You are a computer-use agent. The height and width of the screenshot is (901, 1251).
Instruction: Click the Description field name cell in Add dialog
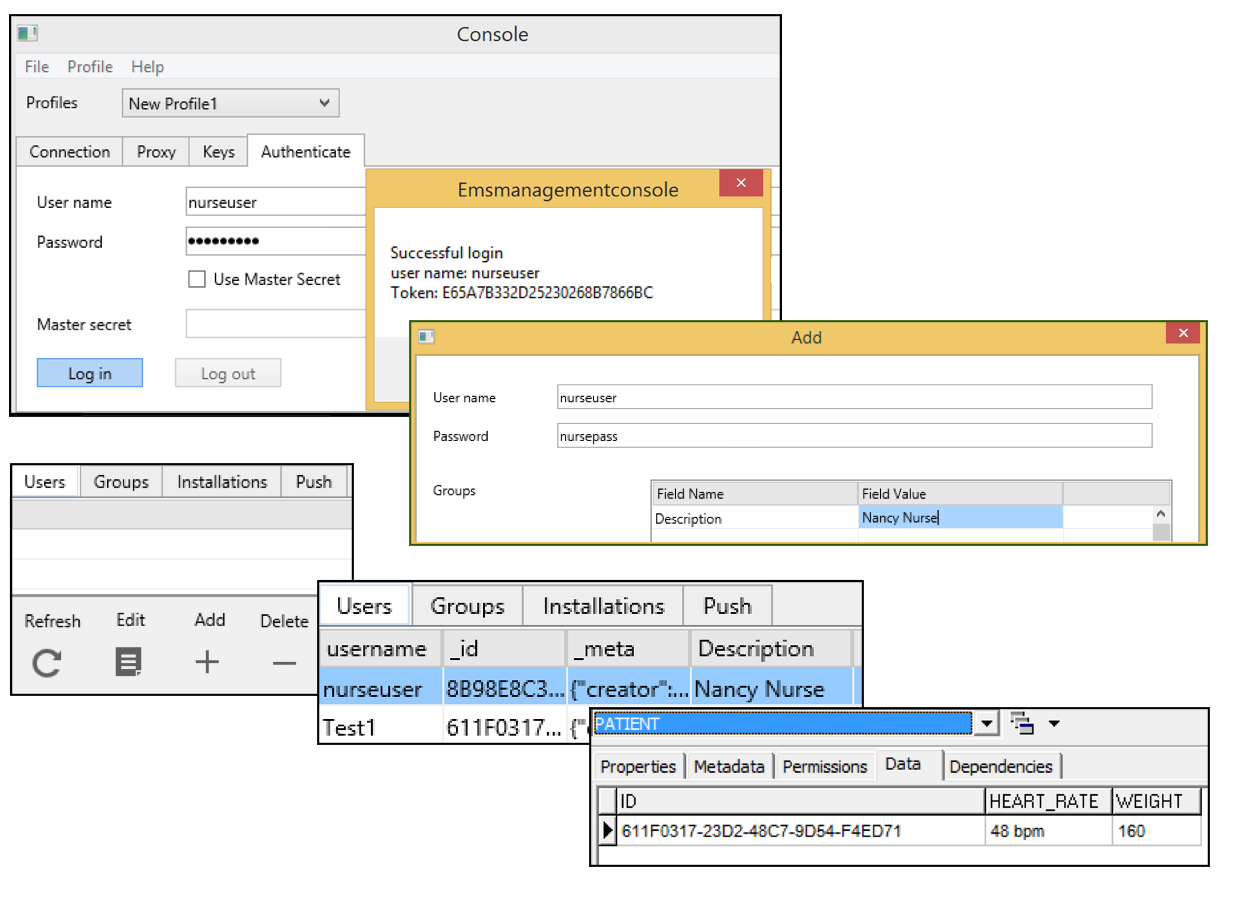click(755, 518)
